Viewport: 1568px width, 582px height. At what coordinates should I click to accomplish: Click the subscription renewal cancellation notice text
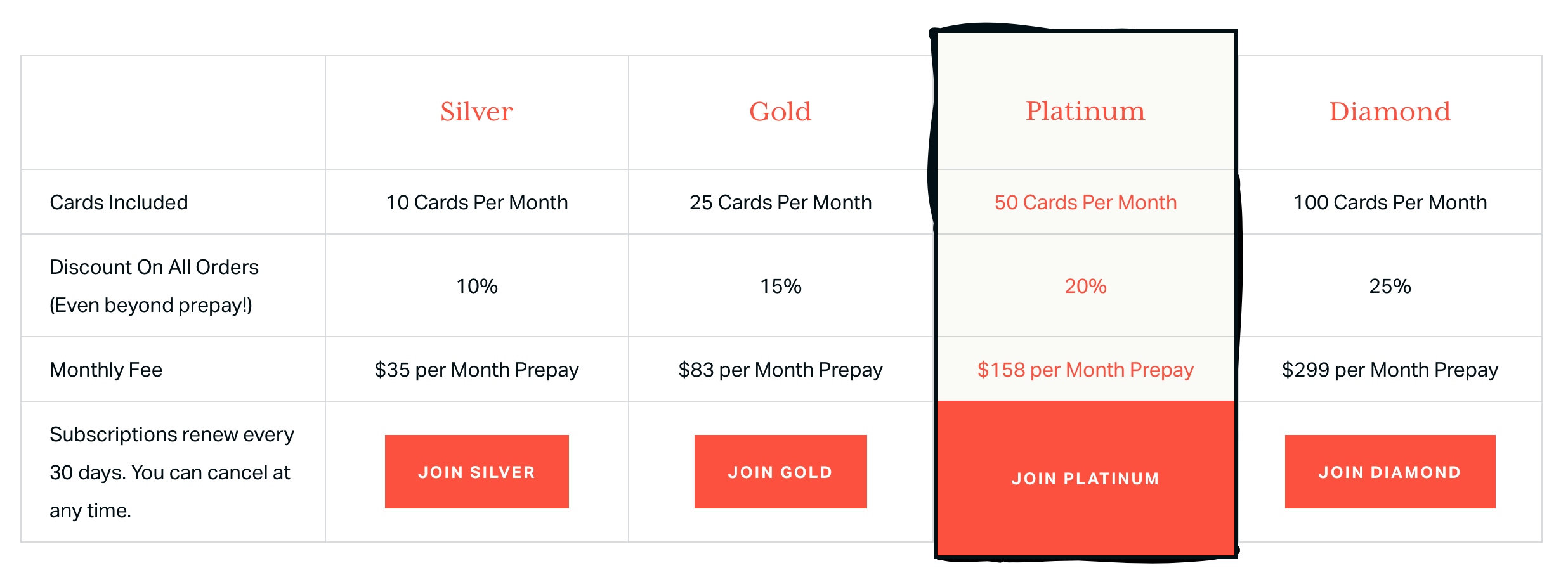(170, 472)
